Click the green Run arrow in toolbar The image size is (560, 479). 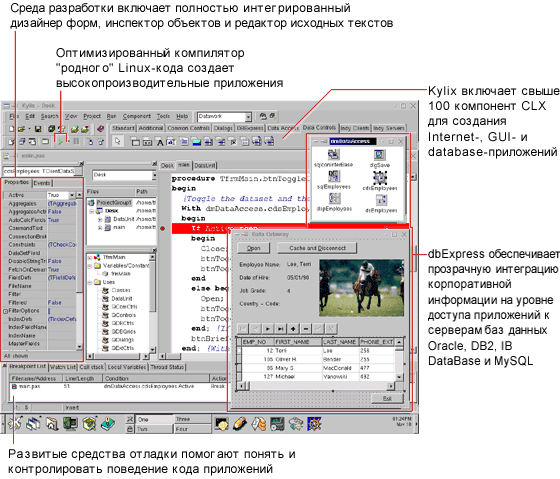[61, 141]
